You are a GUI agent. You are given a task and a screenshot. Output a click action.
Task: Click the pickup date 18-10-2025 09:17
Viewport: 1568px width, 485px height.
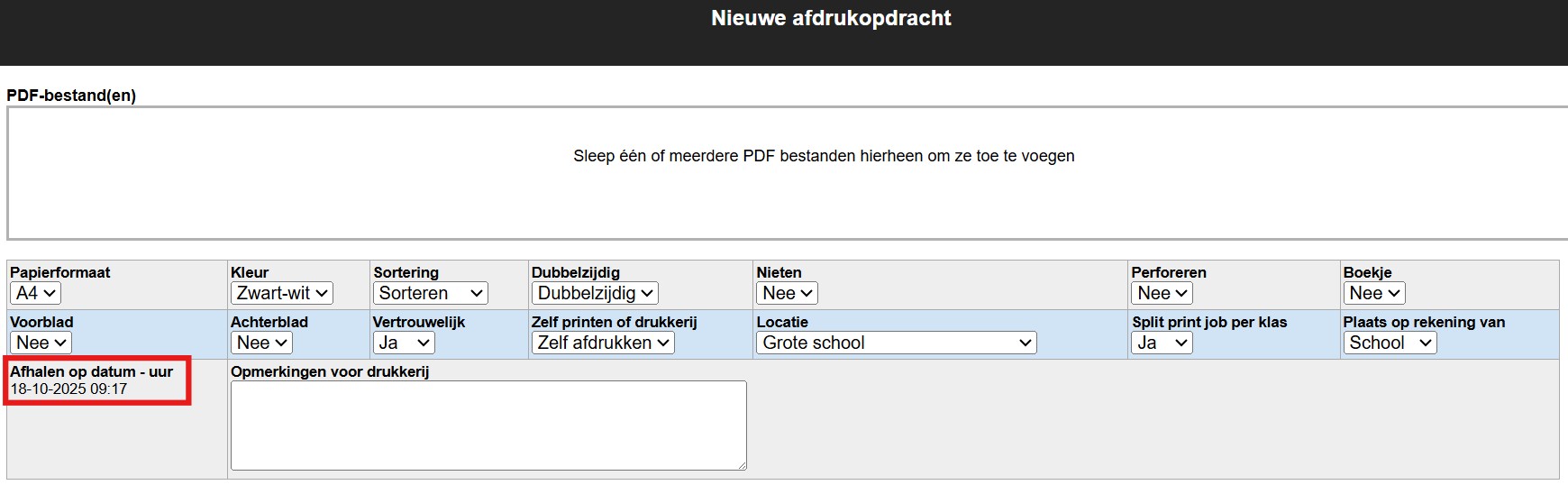[x=68, y=389]
